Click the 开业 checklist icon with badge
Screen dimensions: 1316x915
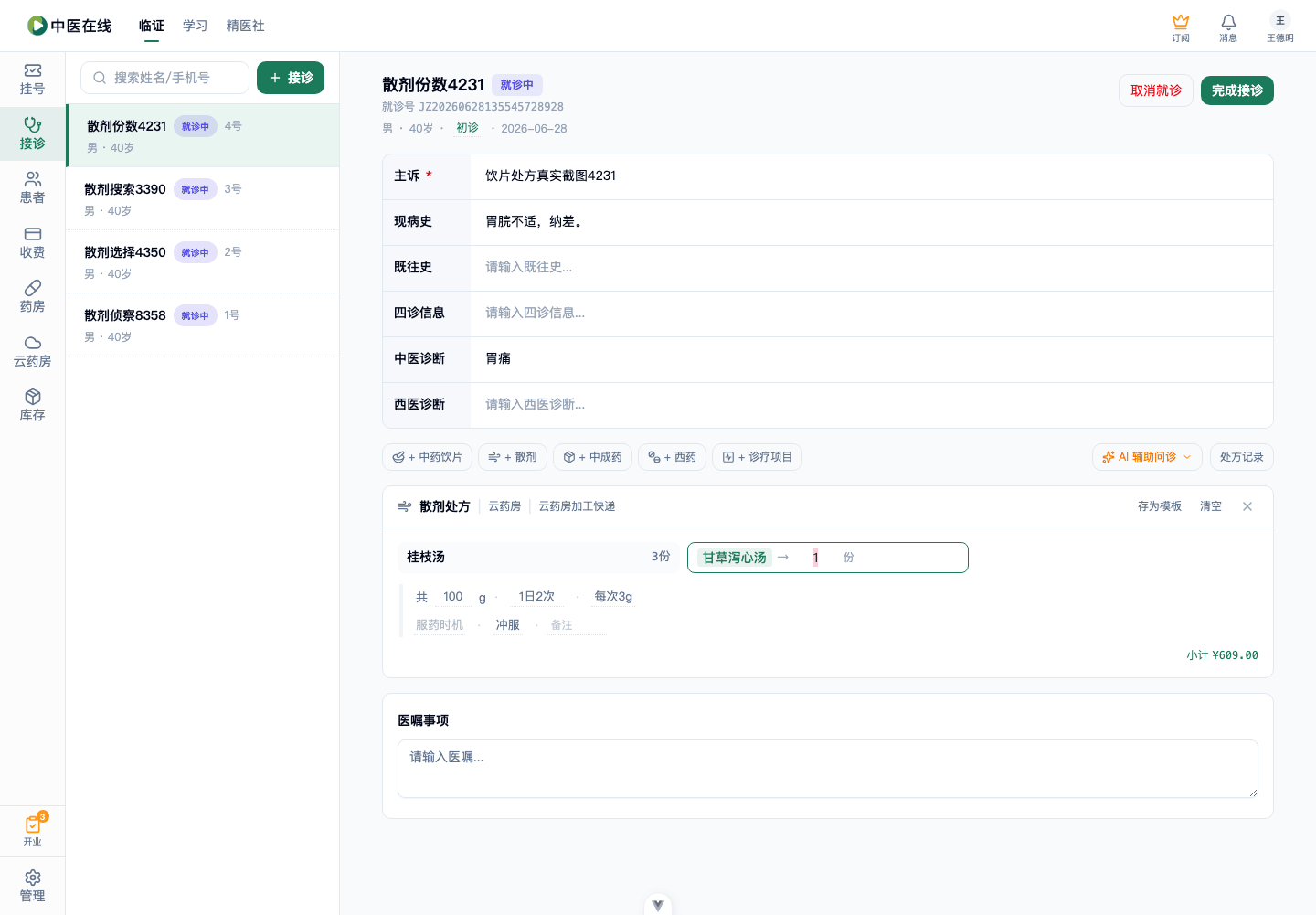(33, 830)
